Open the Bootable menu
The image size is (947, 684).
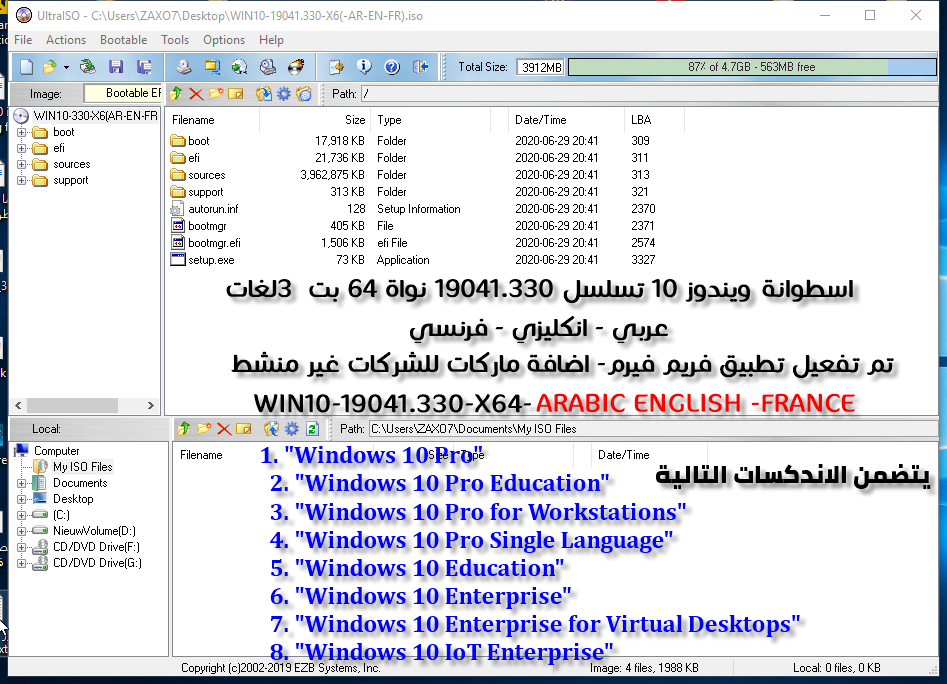123,40
